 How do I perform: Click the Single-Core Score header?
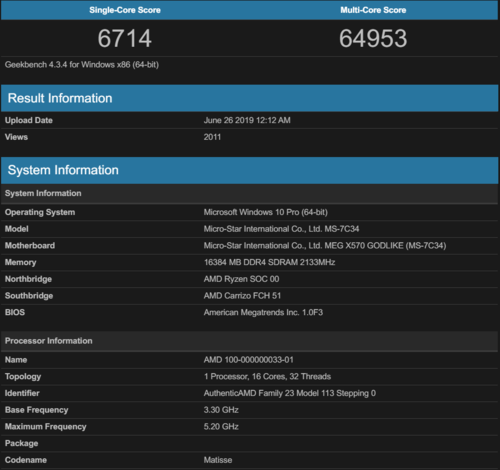[125, 10]
